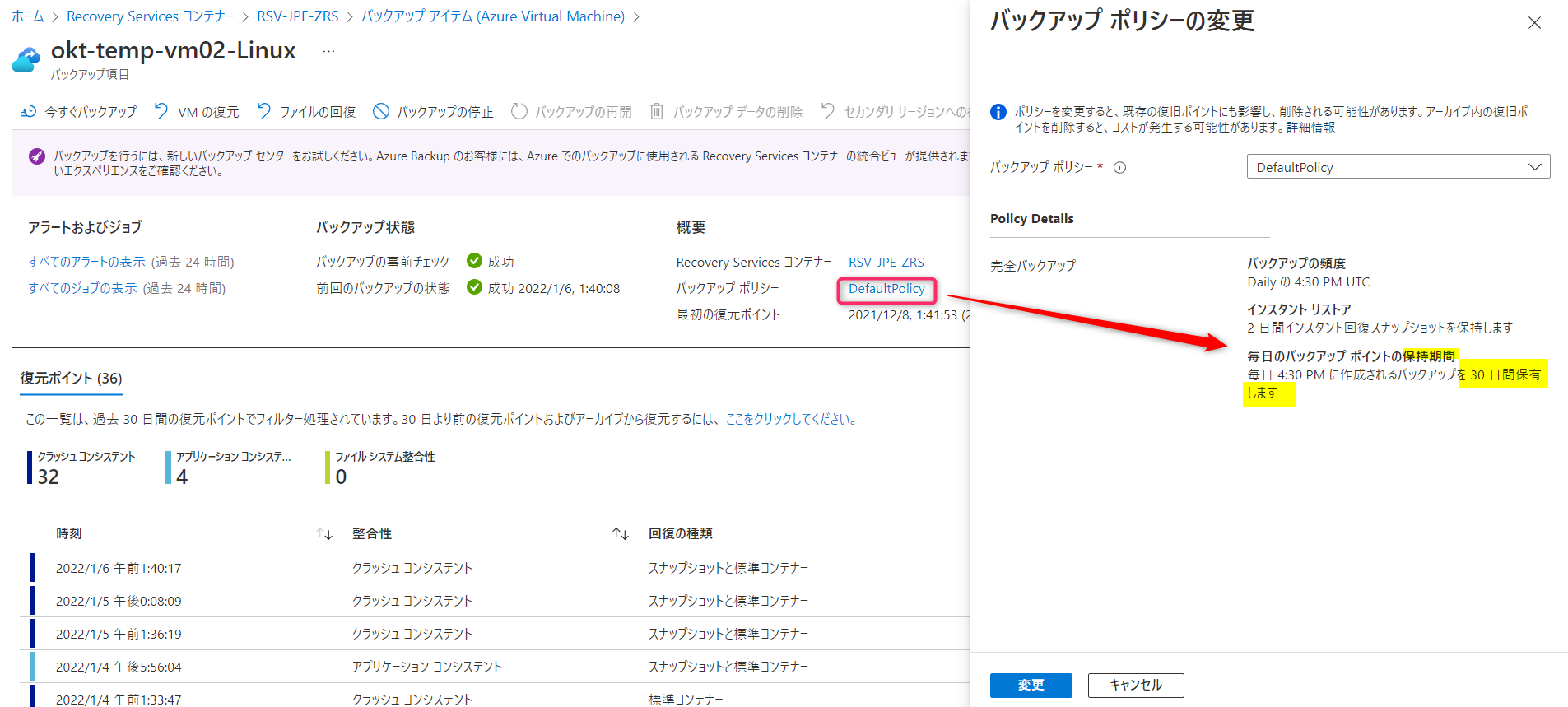Click VM の復元 restore toolbar item
This screenshot has height=707, width=1568.
tap(197, 111)
